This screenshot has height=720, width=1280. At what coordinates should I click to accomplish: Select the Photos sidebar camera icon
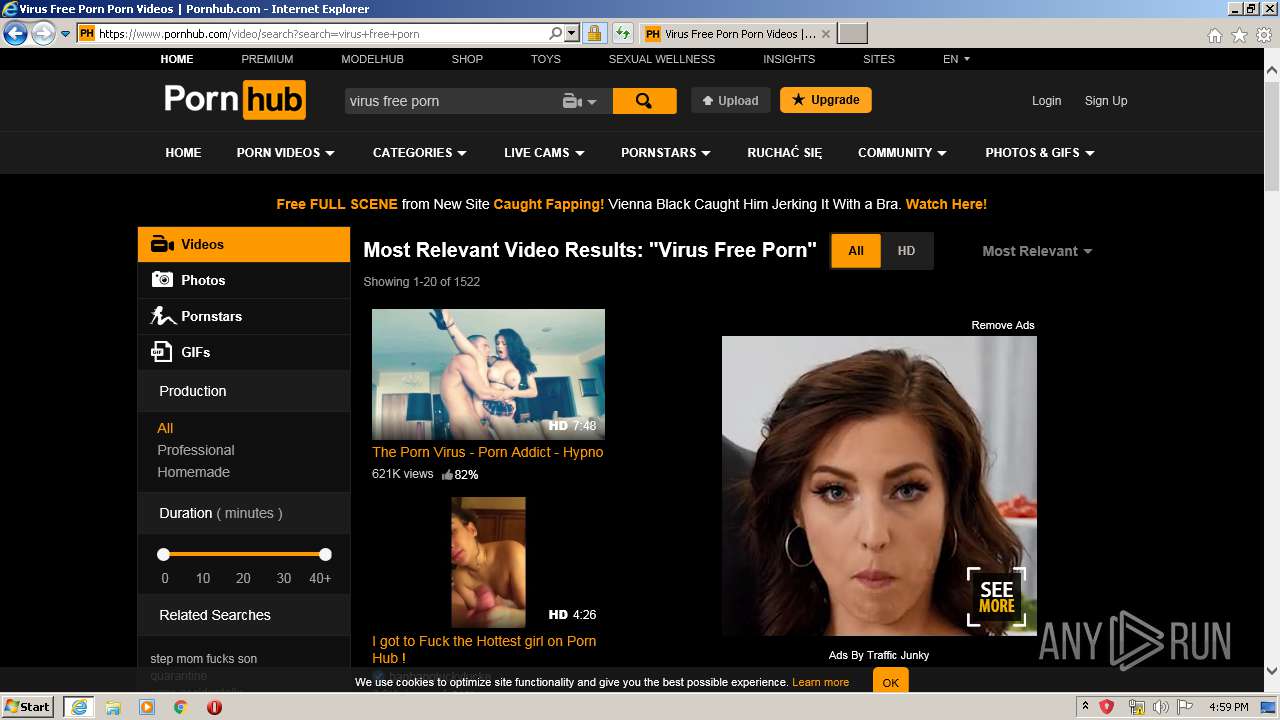(162, 280)
